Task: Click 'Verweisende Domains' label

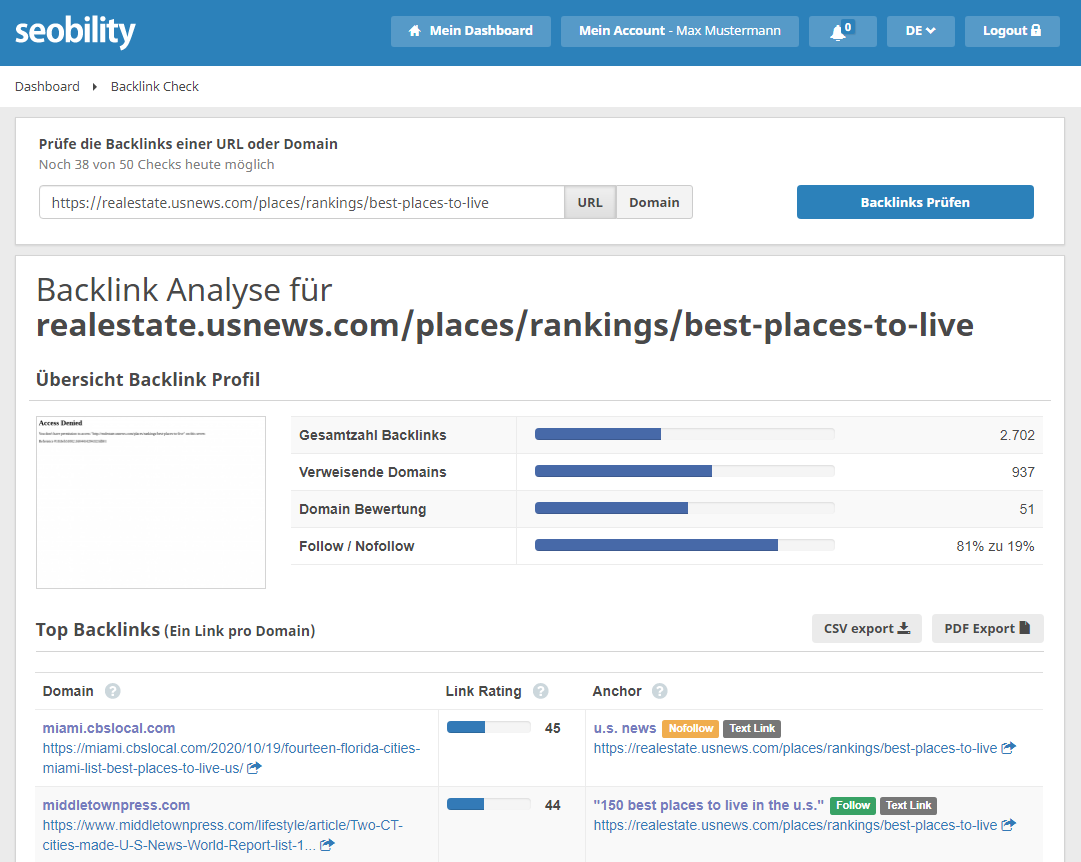Action: 372,472
